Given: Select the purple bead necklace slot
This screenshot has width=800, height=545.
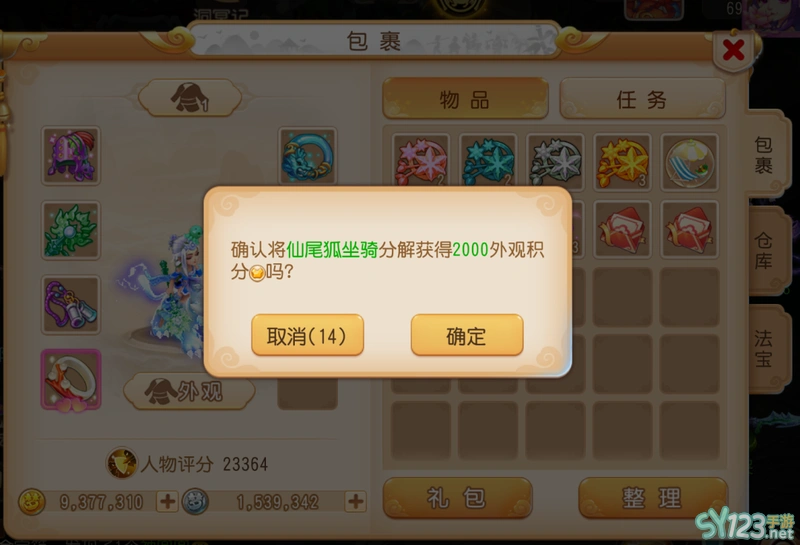Looking at the screenshot, I should (x=71, y=305).
